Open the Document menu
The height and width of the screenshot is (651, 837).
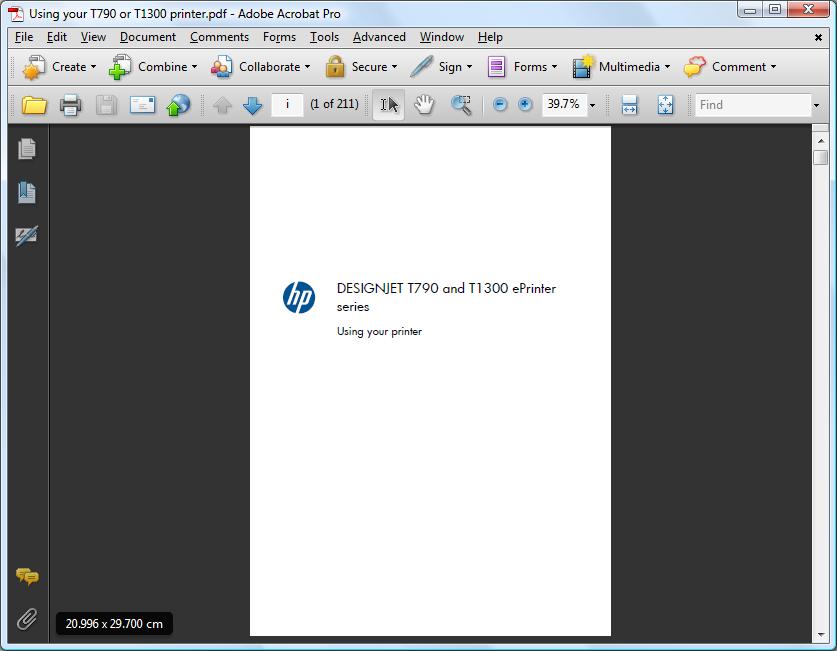click(x=148, y=37)
